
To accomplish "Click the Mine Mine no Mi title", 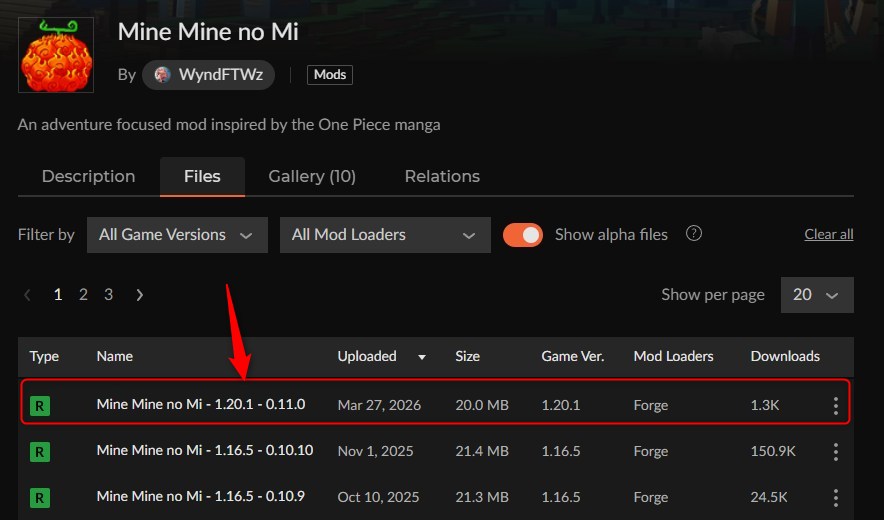I will pos(208,32).
